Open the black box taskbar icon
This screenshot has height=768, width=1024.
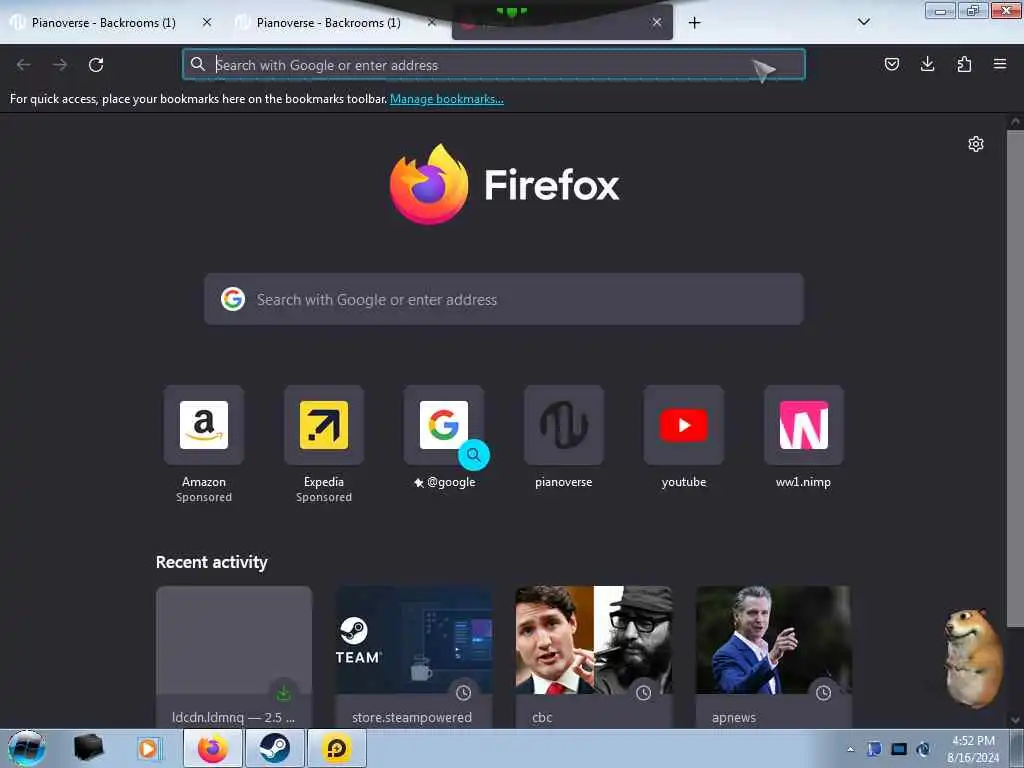(x=88, y=748)
